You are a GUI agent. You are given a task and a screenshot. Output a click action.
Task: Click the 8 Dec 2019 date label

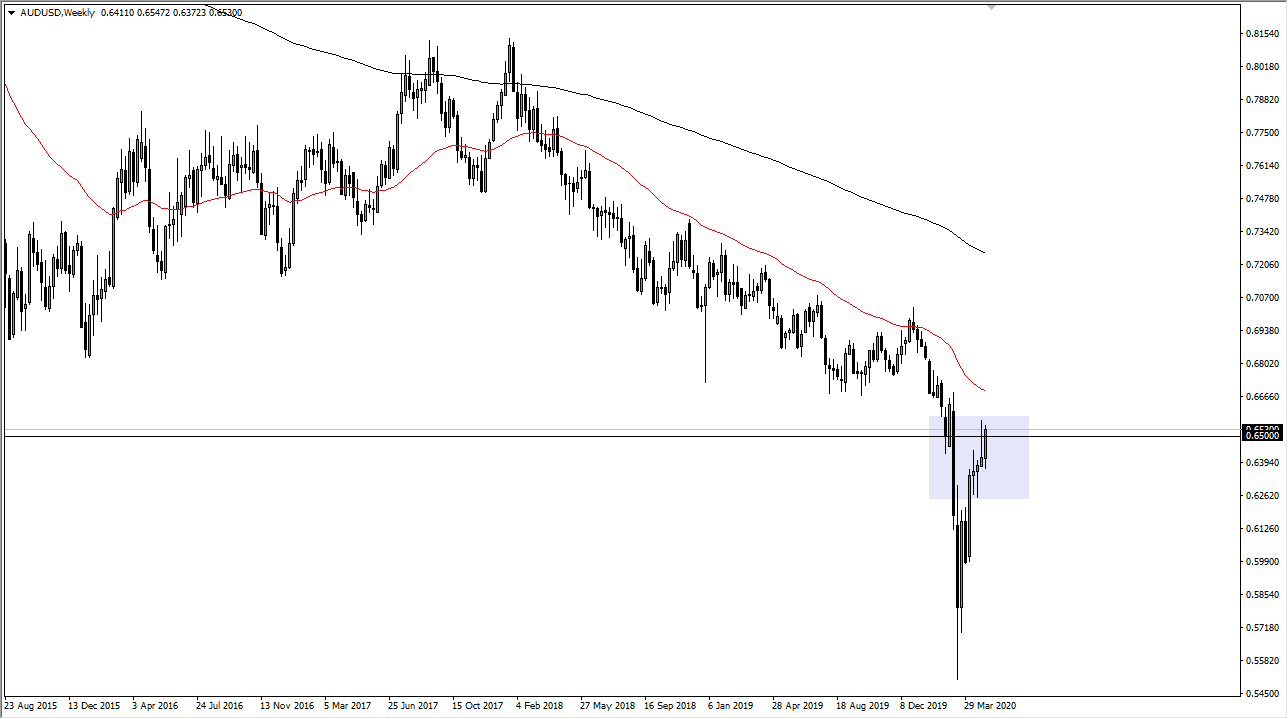coord(924,706)
